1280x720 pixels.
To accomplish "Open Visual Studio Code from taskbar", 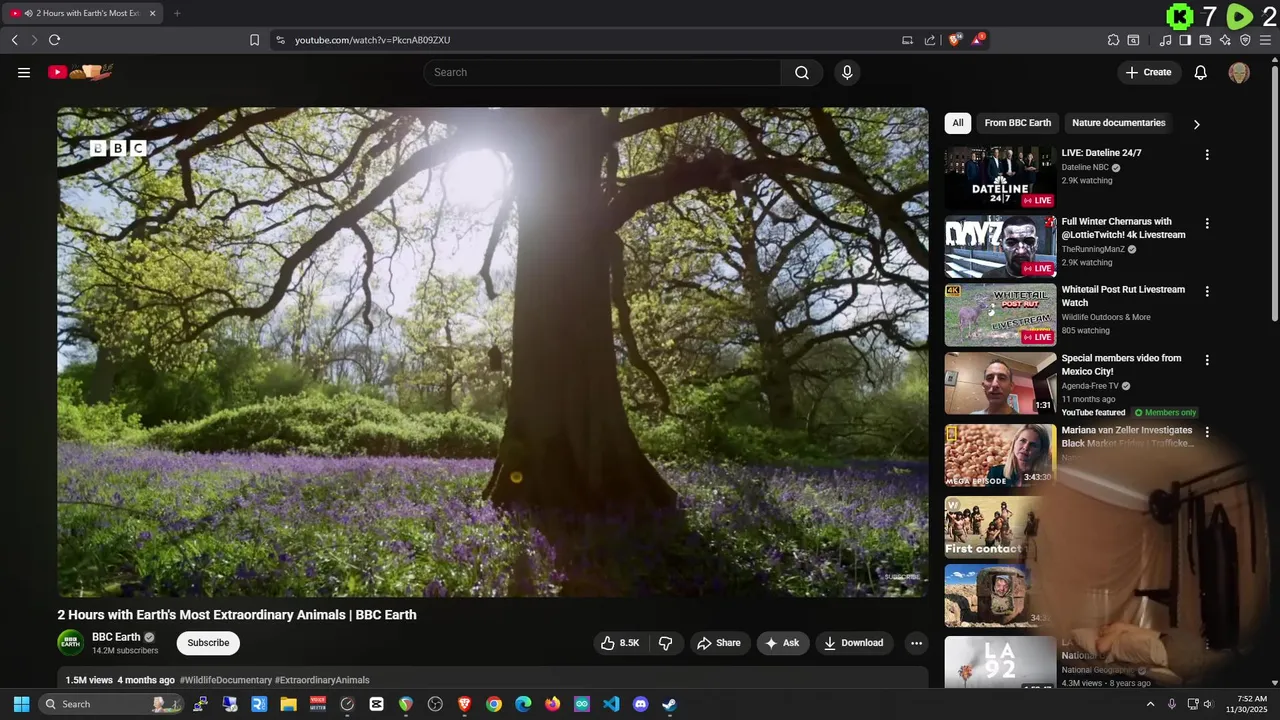I will click(x=611, y=704).
